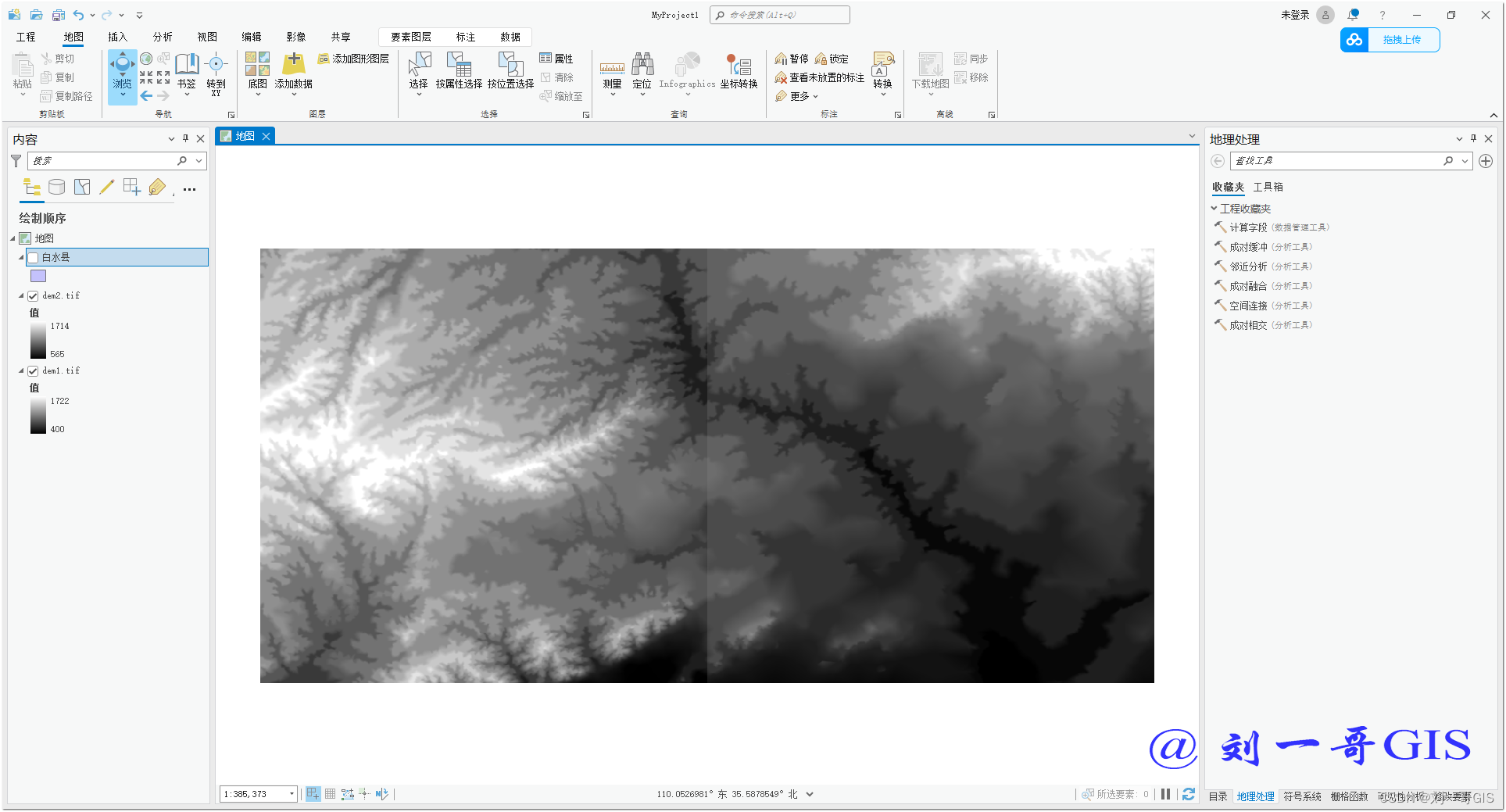This screenshot has height=812, width=1506.
Task: Click the 拖拽上传 upload button
Action: 1390,40
